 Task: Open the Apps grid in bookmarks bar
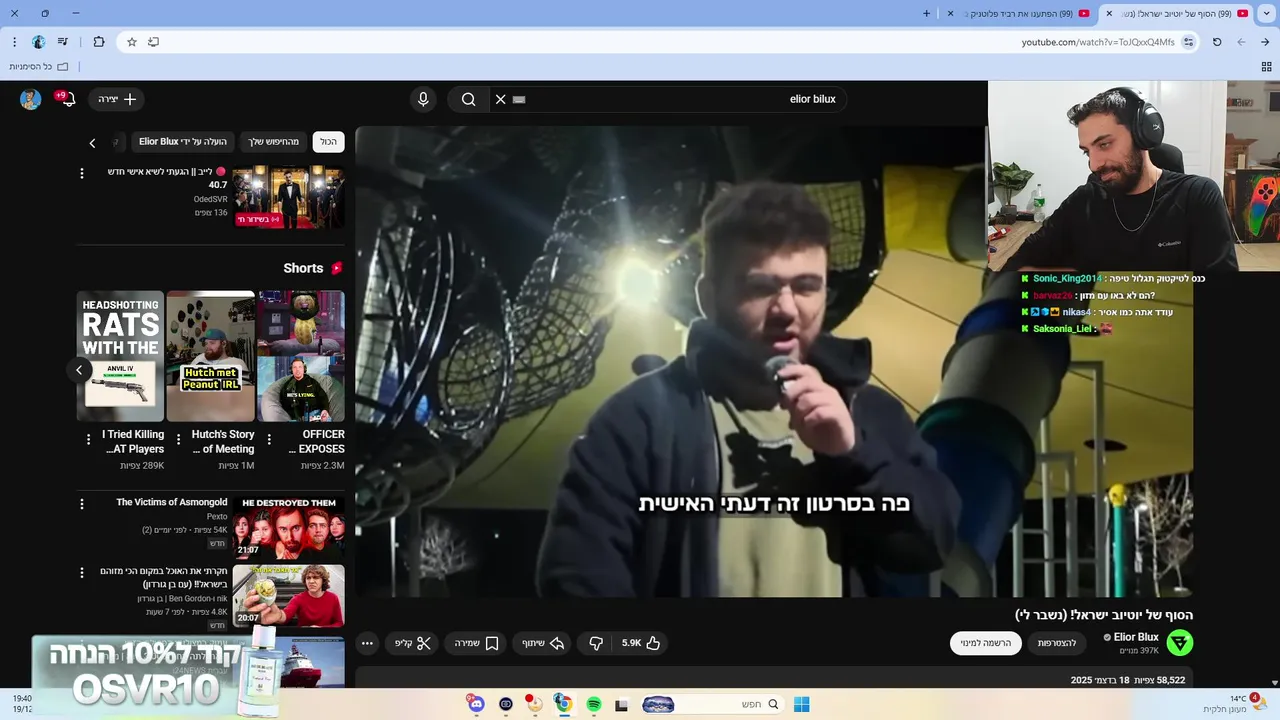1266,67
